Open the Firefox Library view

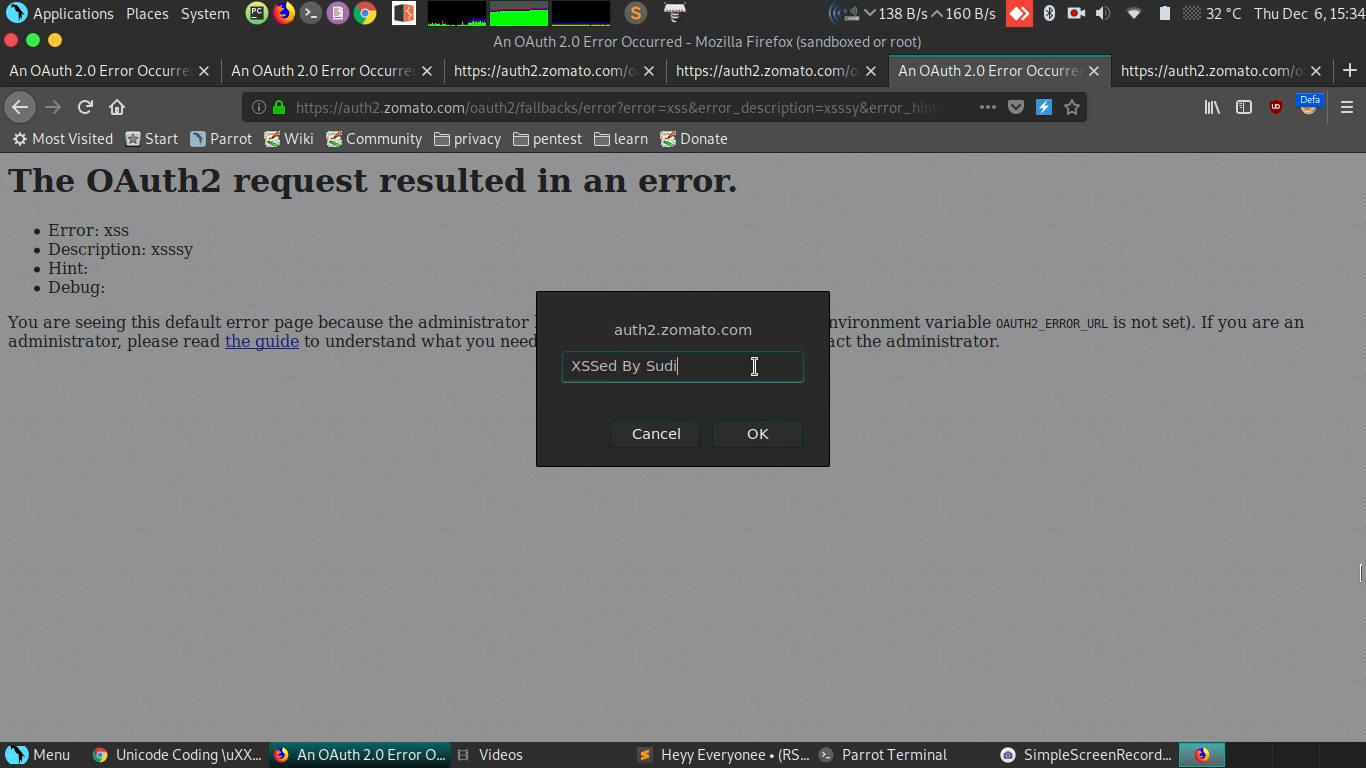click(1212, 107)
